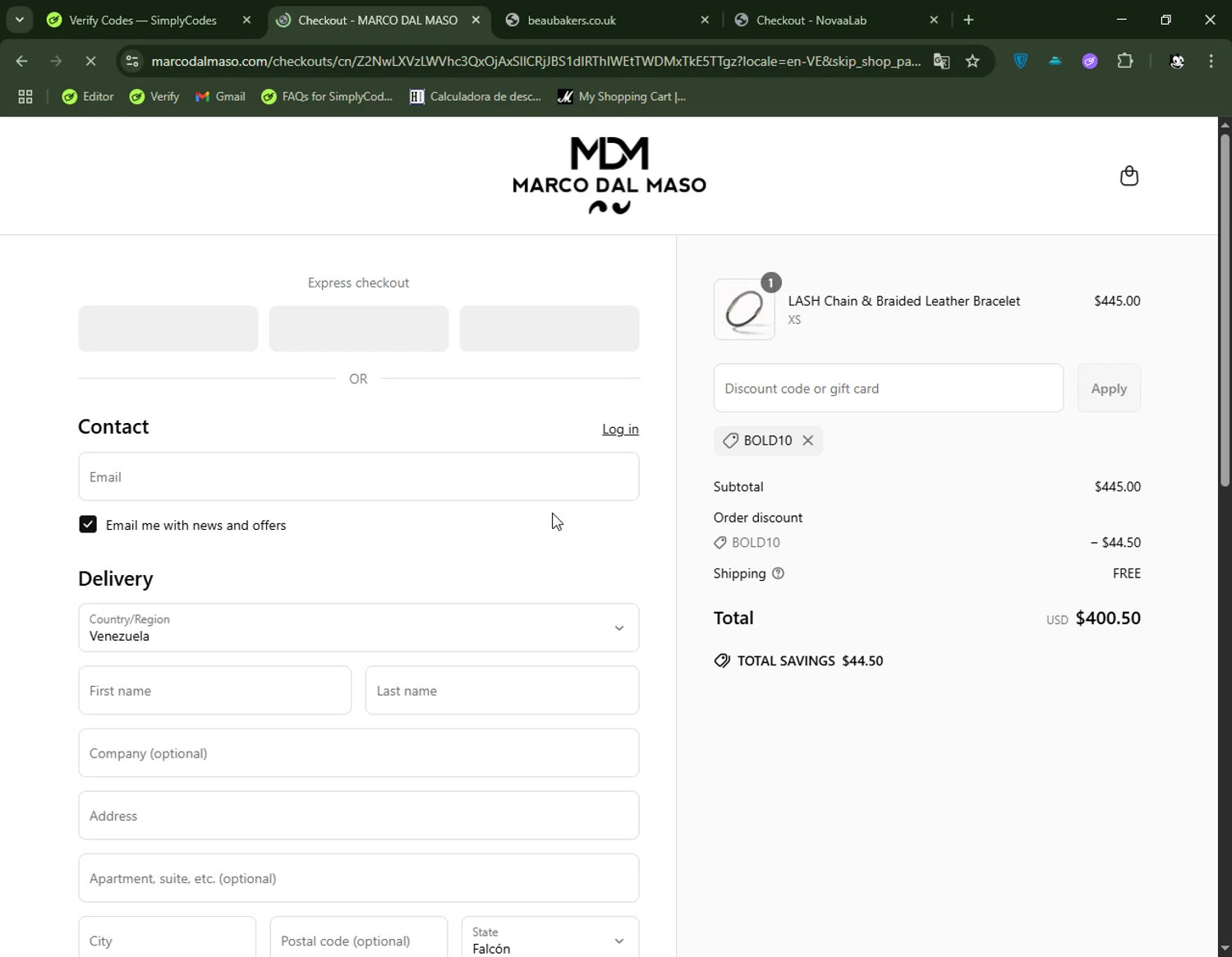
Task: Click the Log in link
Action: [620, 429]
